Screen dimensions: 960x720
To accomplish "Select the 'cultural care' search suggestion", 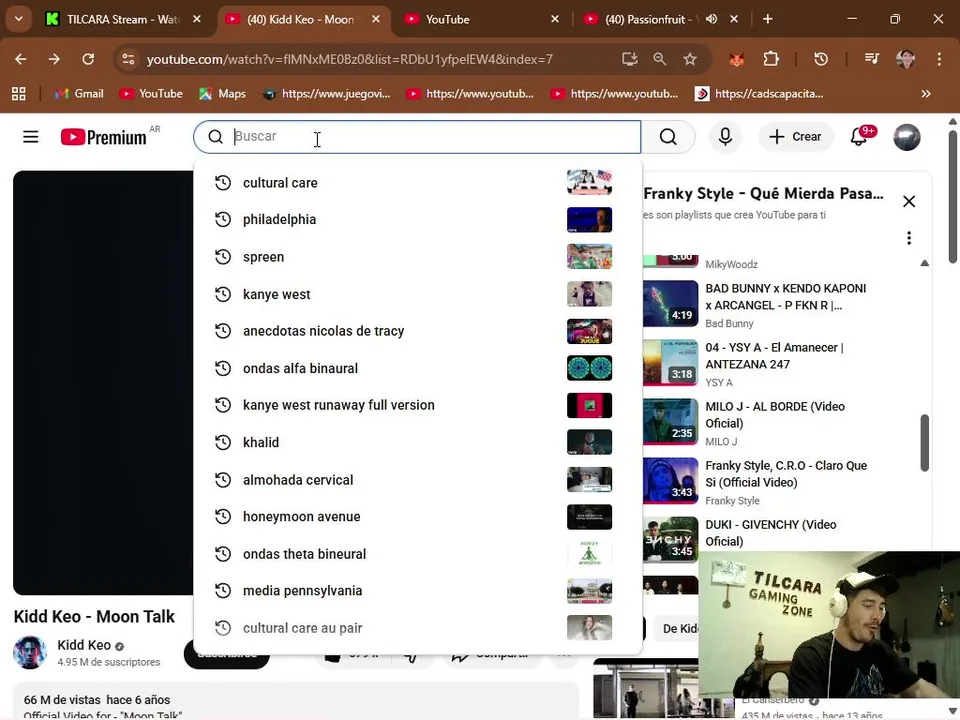I will pos(418,182).
